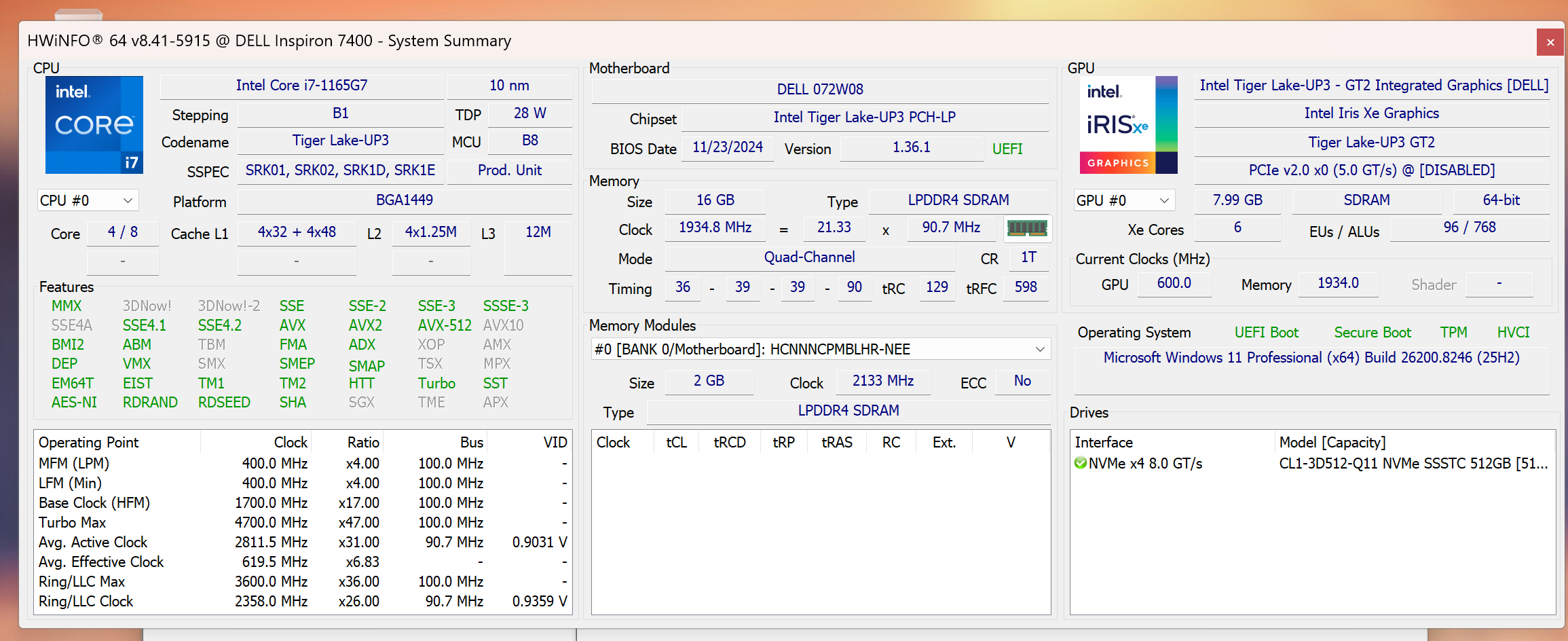The width and height of the screenshot is (1568, 641).
Task: Click the green memory module chip icon
Action: (1027, 228)
